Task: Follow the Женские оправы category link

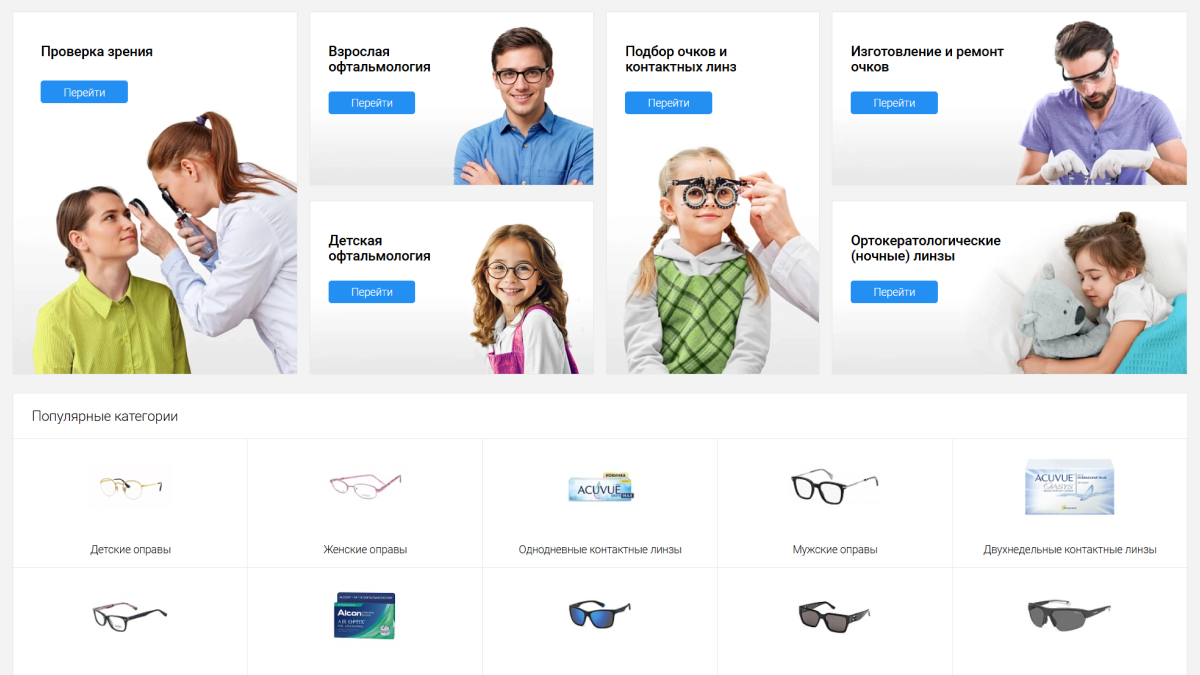Action: (365, 550)
